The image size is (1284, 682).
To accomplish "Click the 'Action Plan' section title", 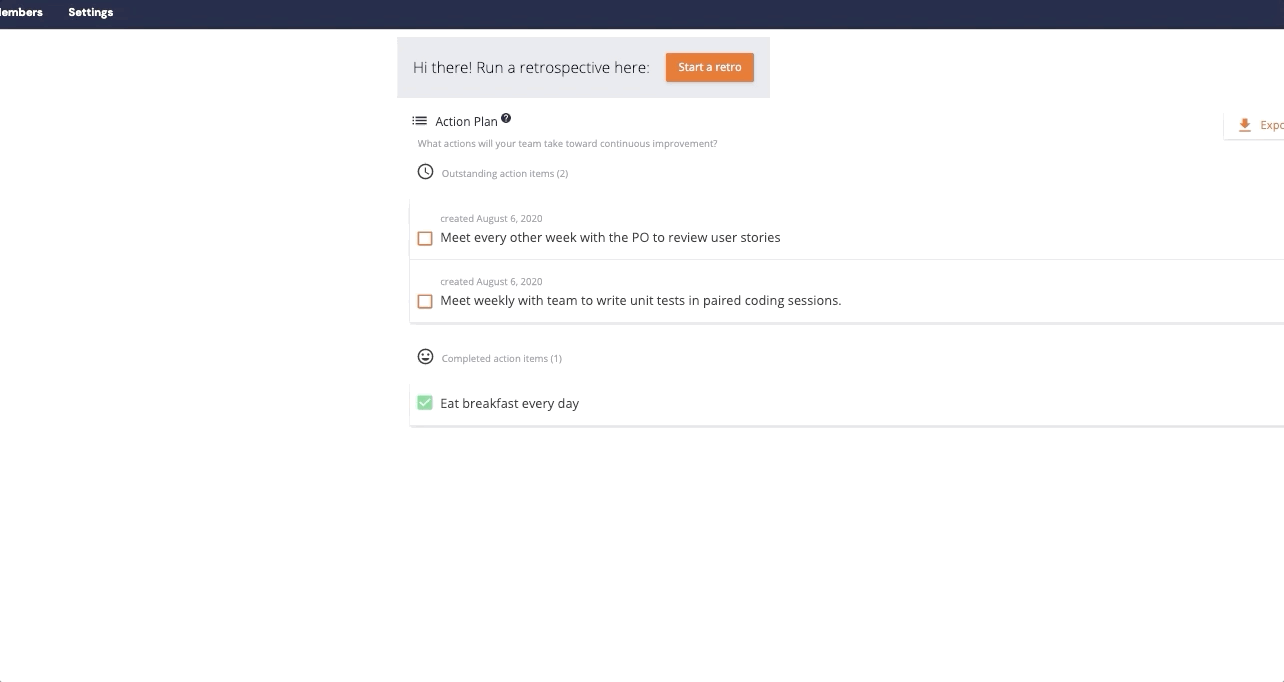I will tap(466, 122).
